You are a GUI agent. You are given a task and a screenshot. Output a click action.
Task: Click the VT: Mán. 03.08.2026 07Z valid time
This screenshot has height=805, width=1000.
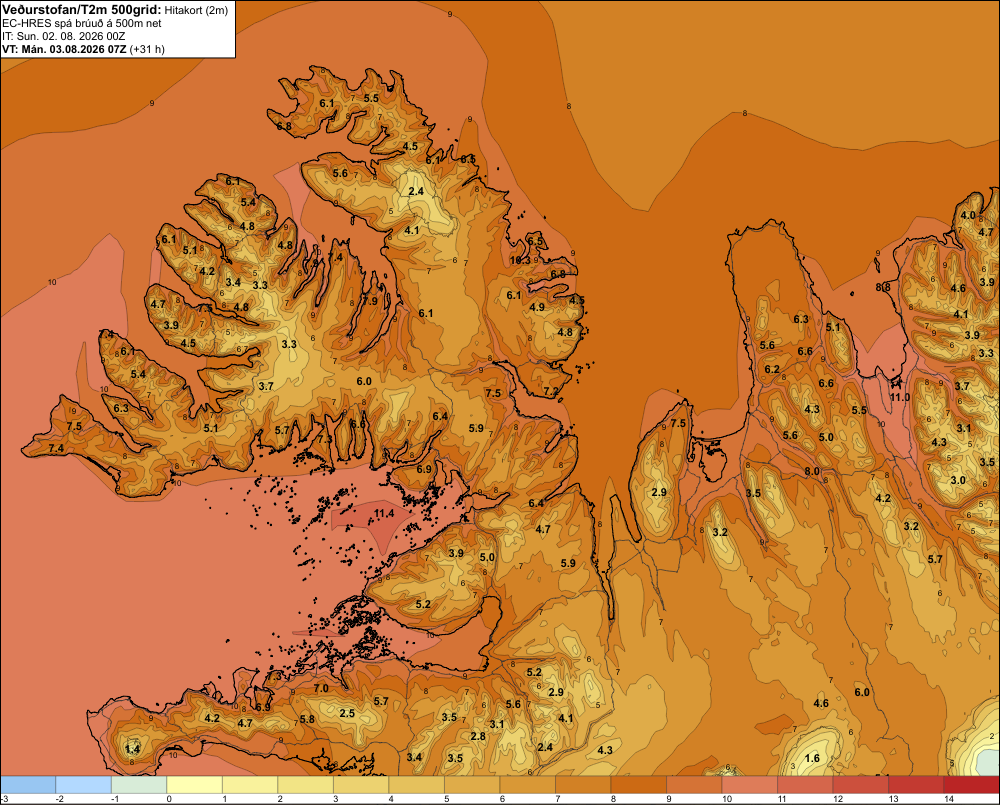[64, 49]
